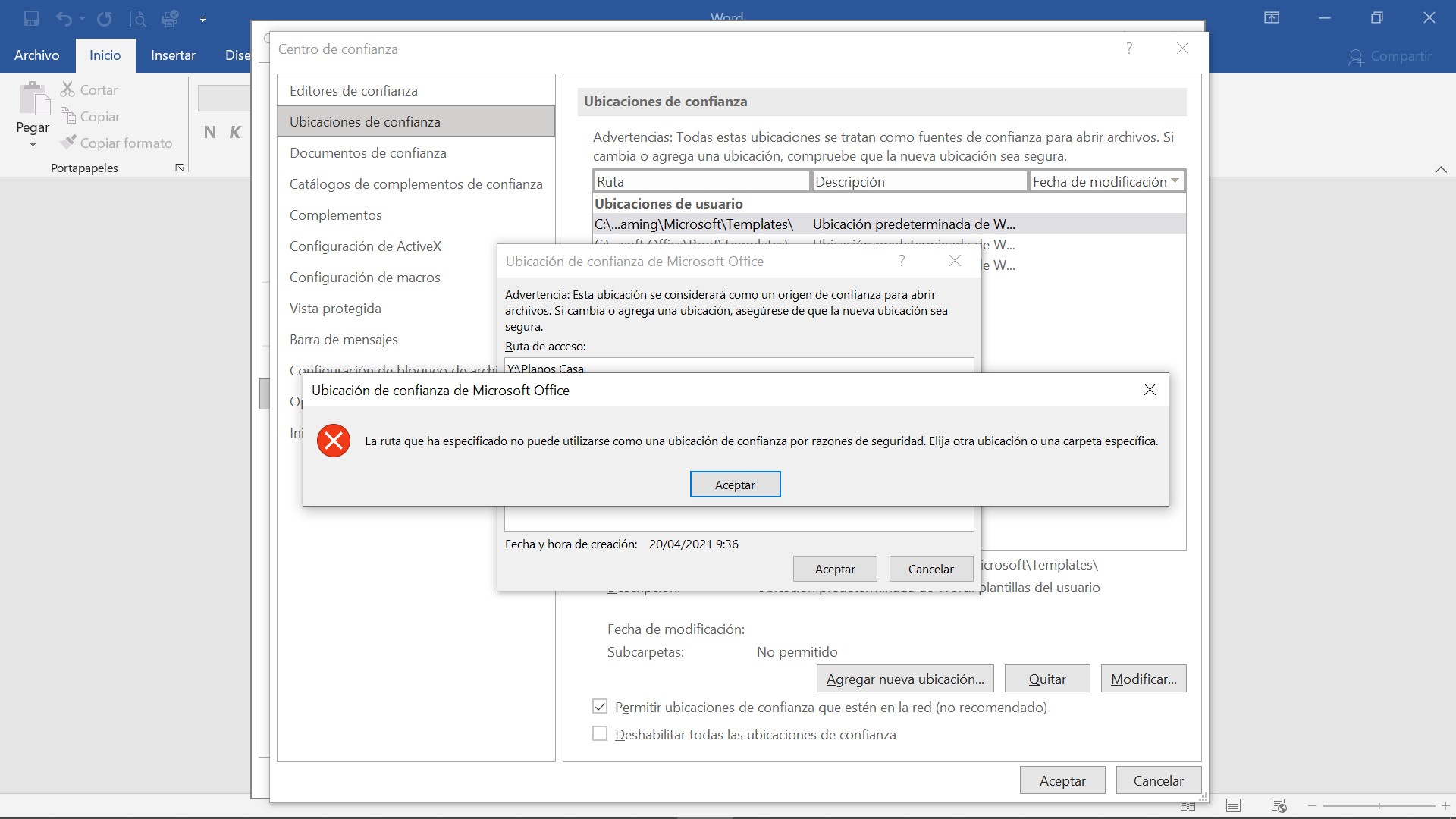Click the Save icon in quick access toolbar
This screenshot has width=1456, height=819.
[31, 19]
